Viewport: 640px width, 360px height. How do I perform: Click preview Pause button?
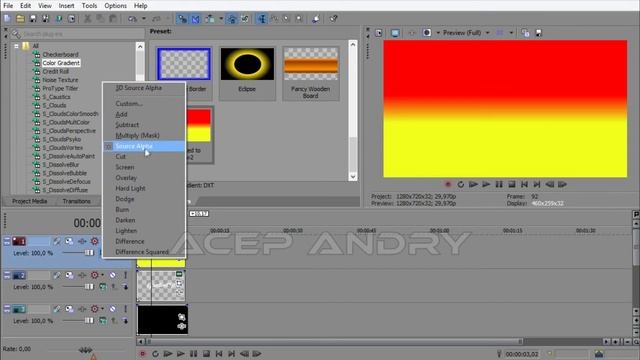(499, 184)
